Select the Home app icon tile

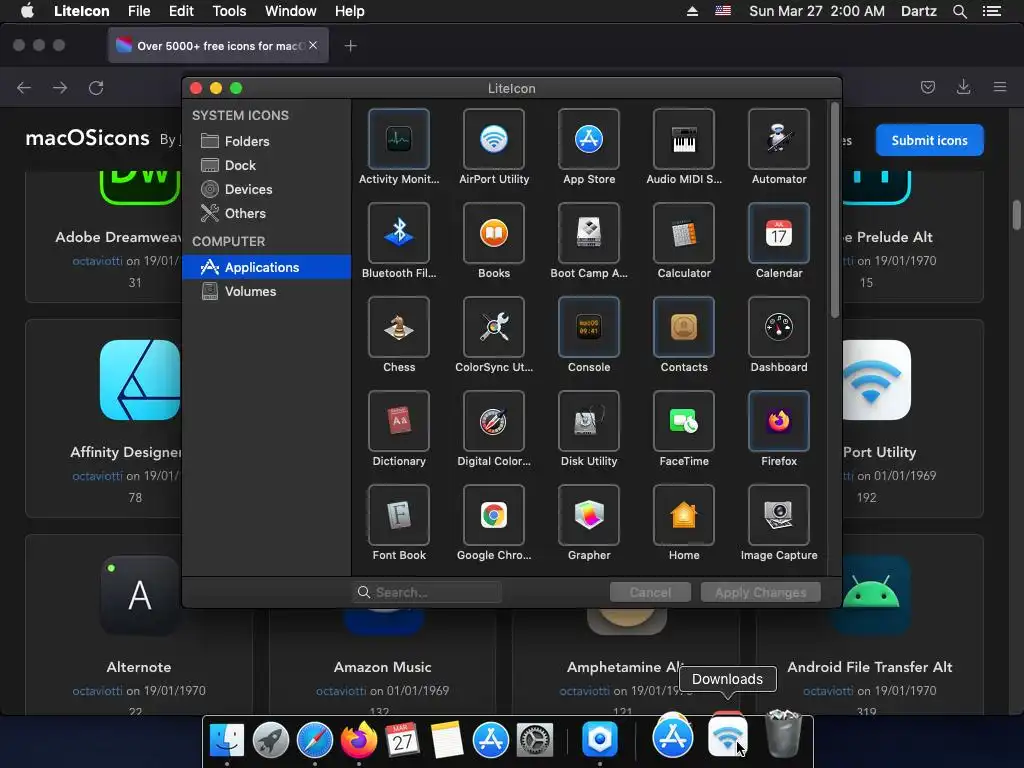(684, 515)
